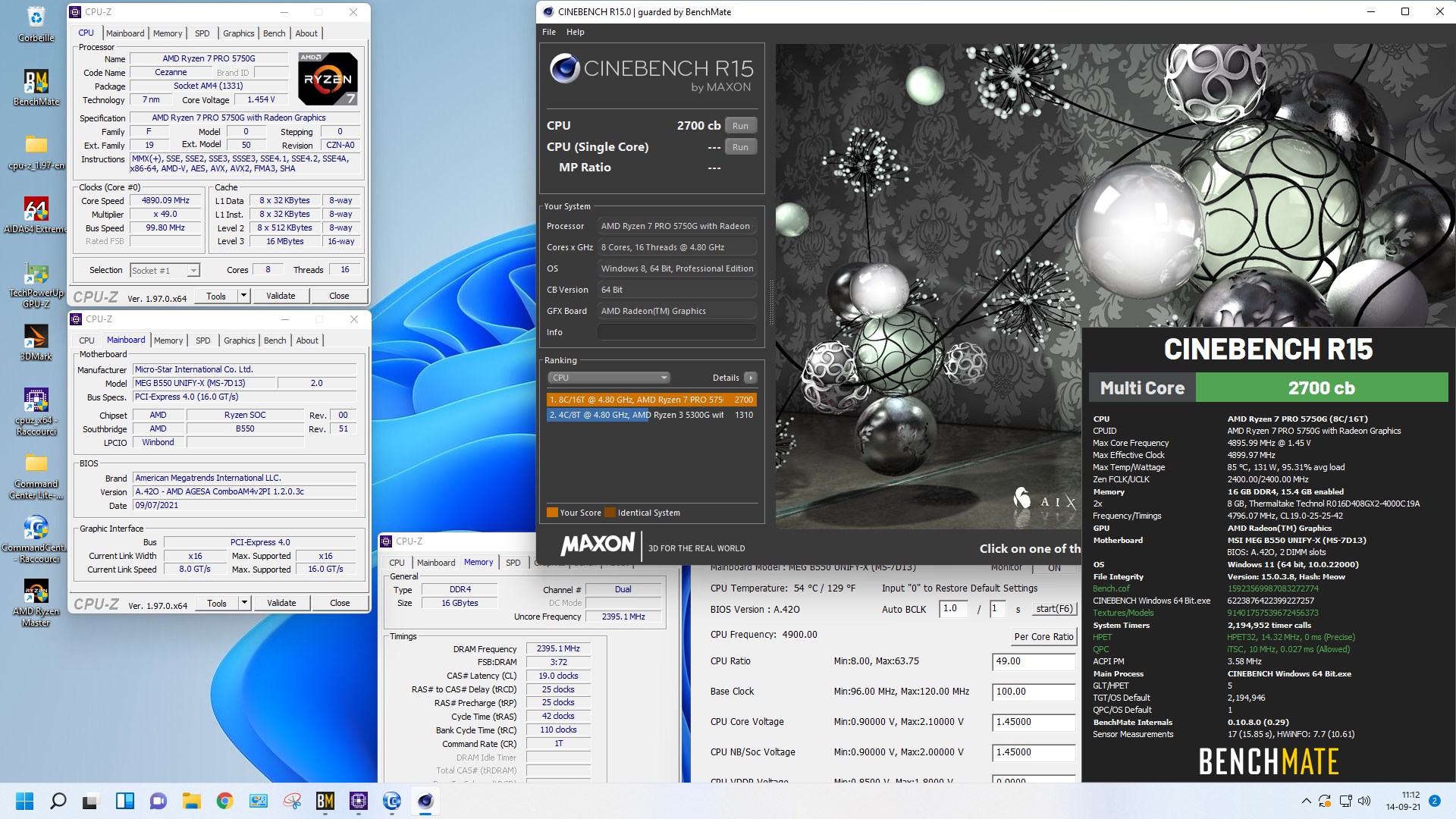Select ranking entry 8C/16T Ryzen 7 PRO
The width and height of the screenshot is (1456, 819).
(x=651, y=400)
